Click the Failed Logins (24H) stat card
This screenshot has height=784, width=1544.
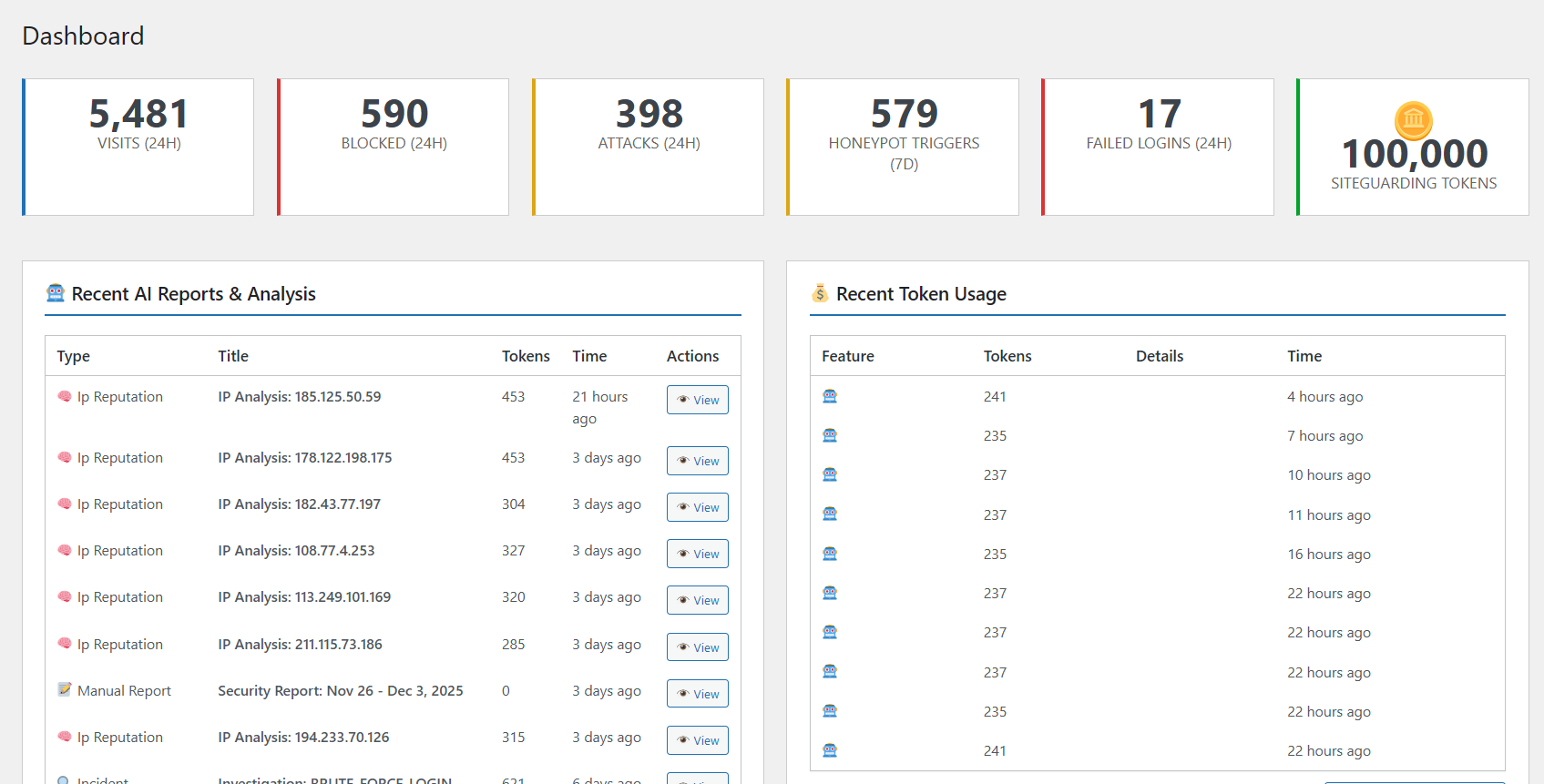click(1158, 147)
